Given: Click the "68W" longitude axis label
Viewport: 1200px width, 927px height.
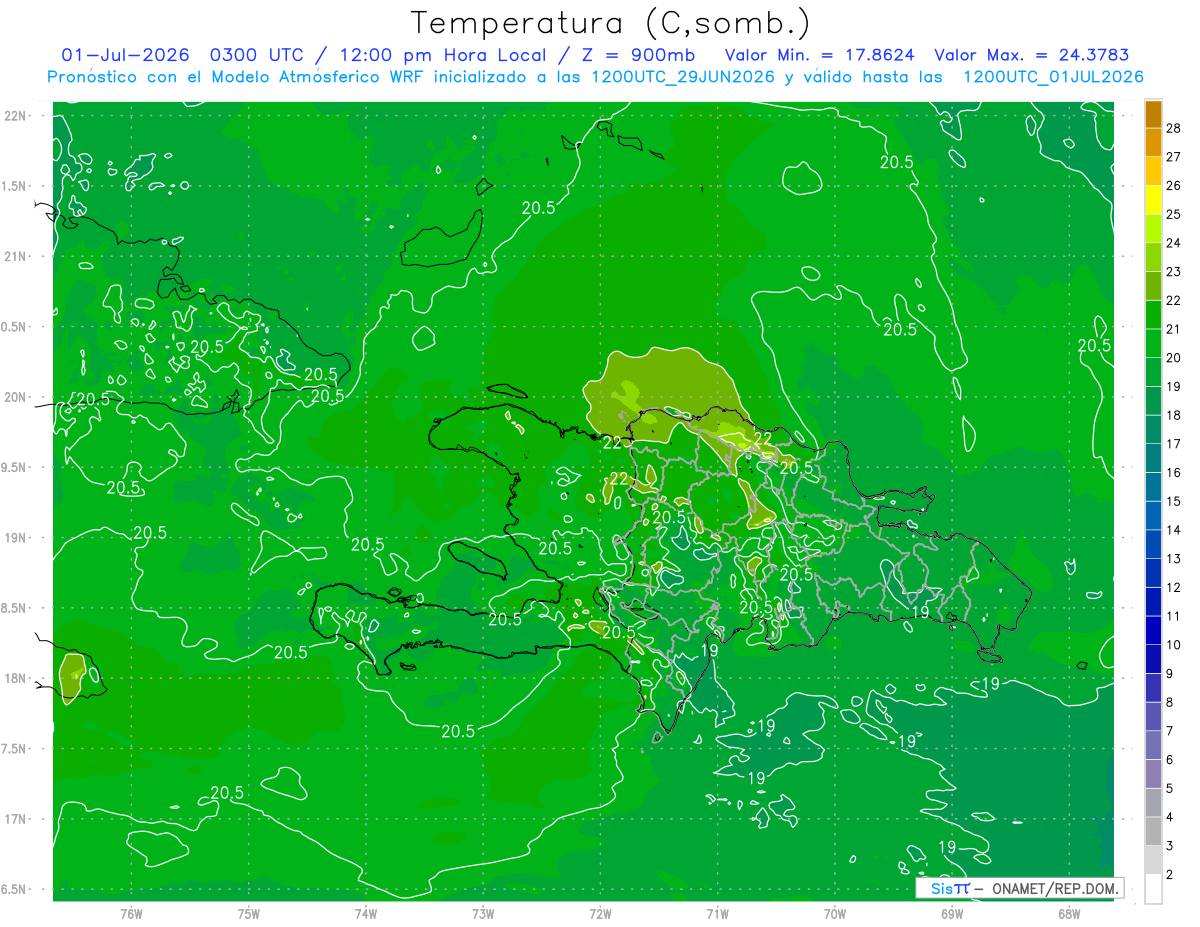Looking at the screenshot, I should (1068, 914).
